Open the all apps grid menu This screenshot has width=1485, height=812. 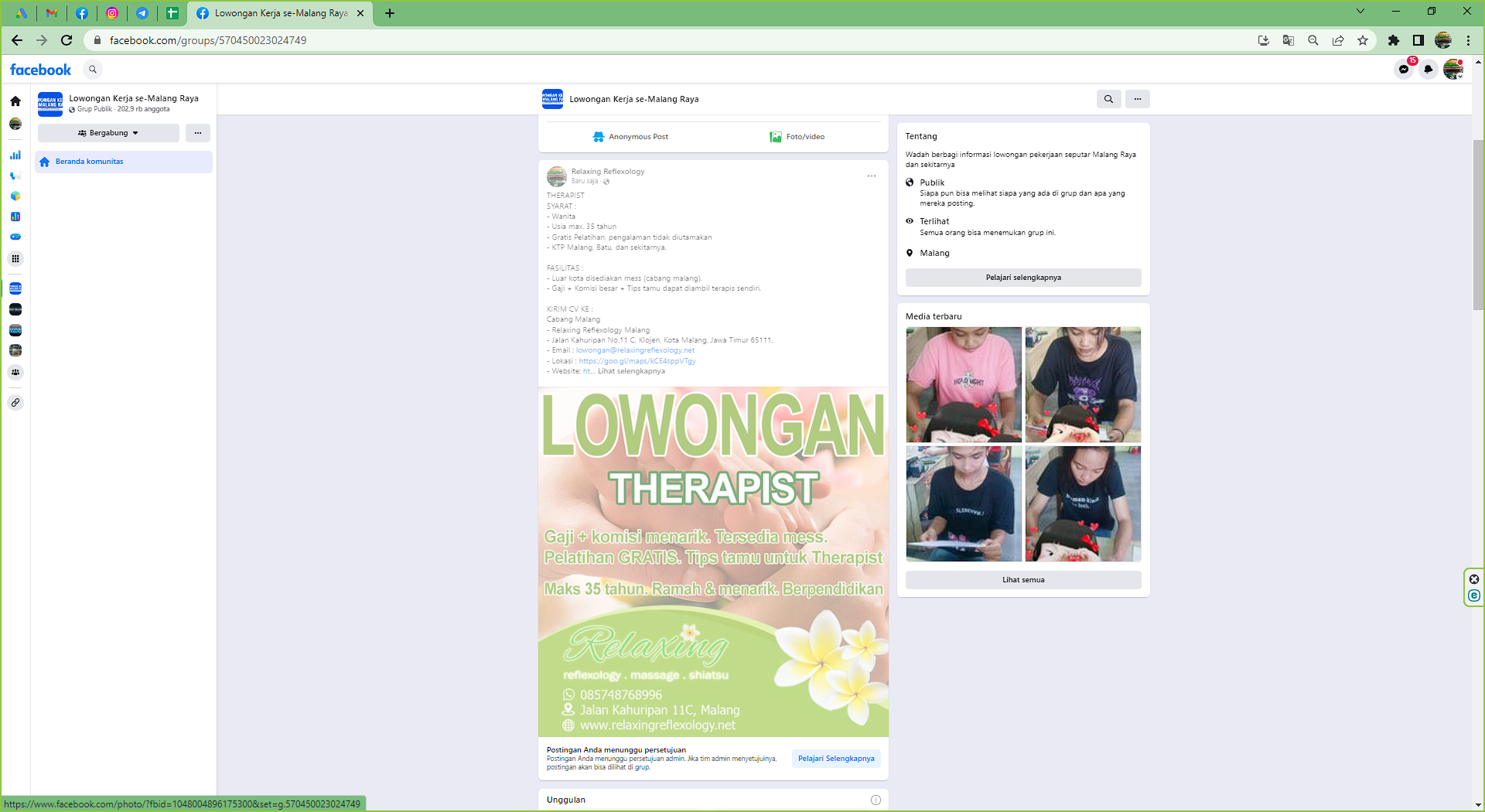pos(15,259)
